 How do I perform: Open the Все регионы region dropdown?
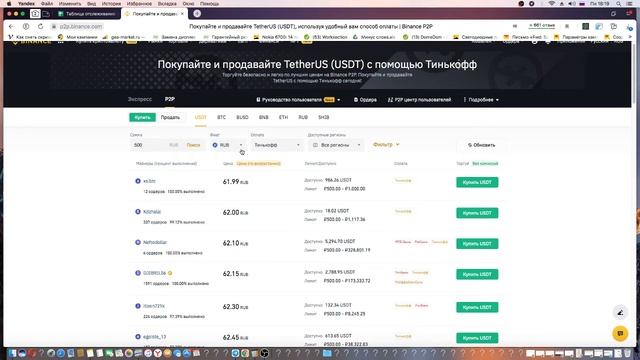pyautogui.click(x=336, y=145)
